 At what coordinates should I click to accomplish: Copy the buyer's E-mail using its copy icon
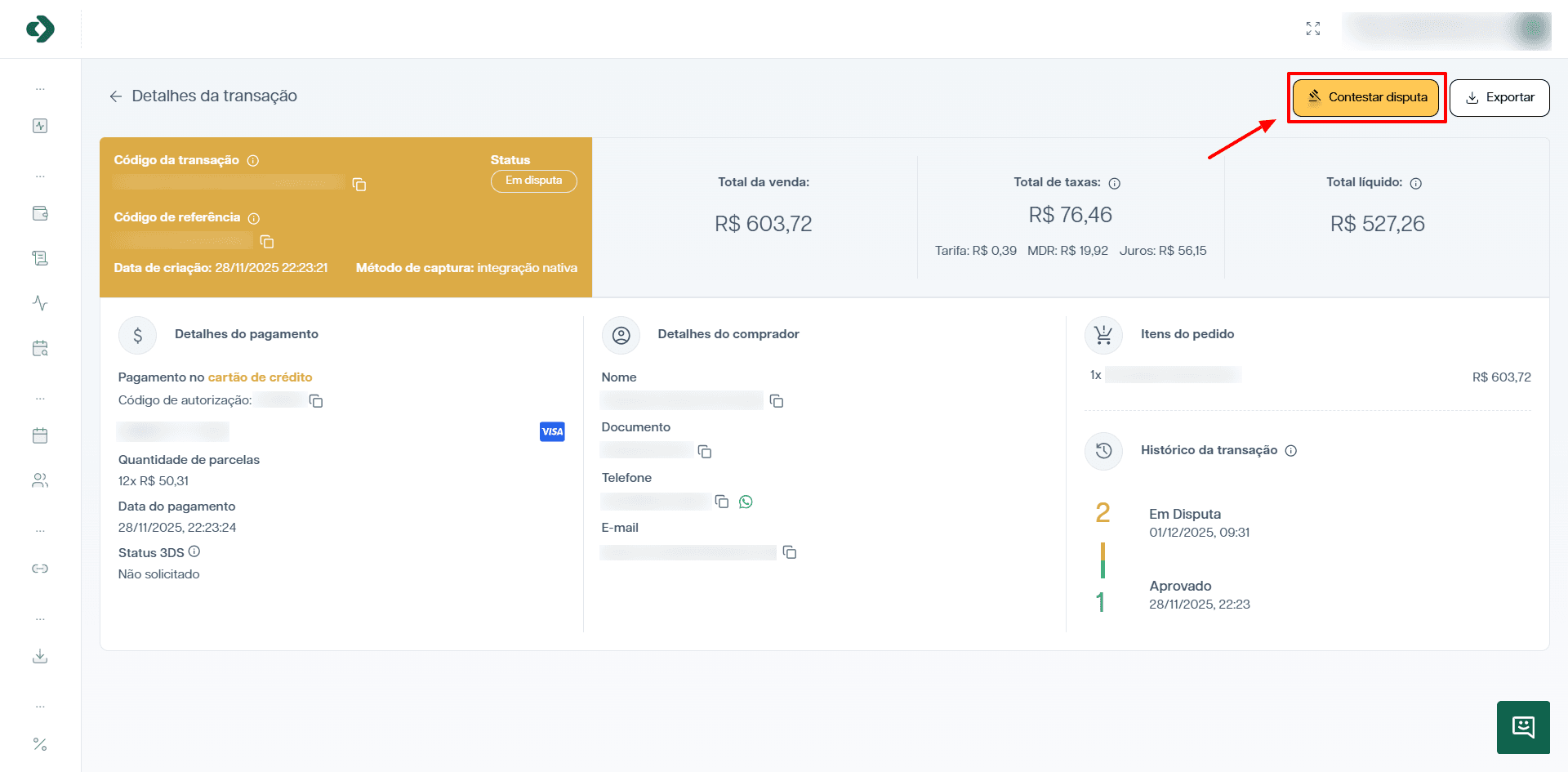click(x=790, y=552)
